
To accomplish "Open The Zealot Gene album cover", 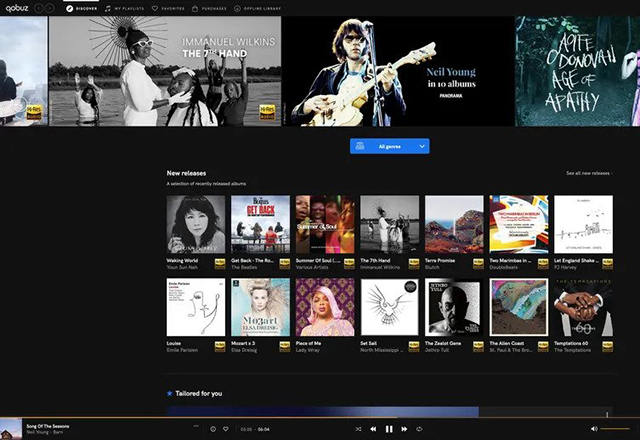I will pos(454,307).
